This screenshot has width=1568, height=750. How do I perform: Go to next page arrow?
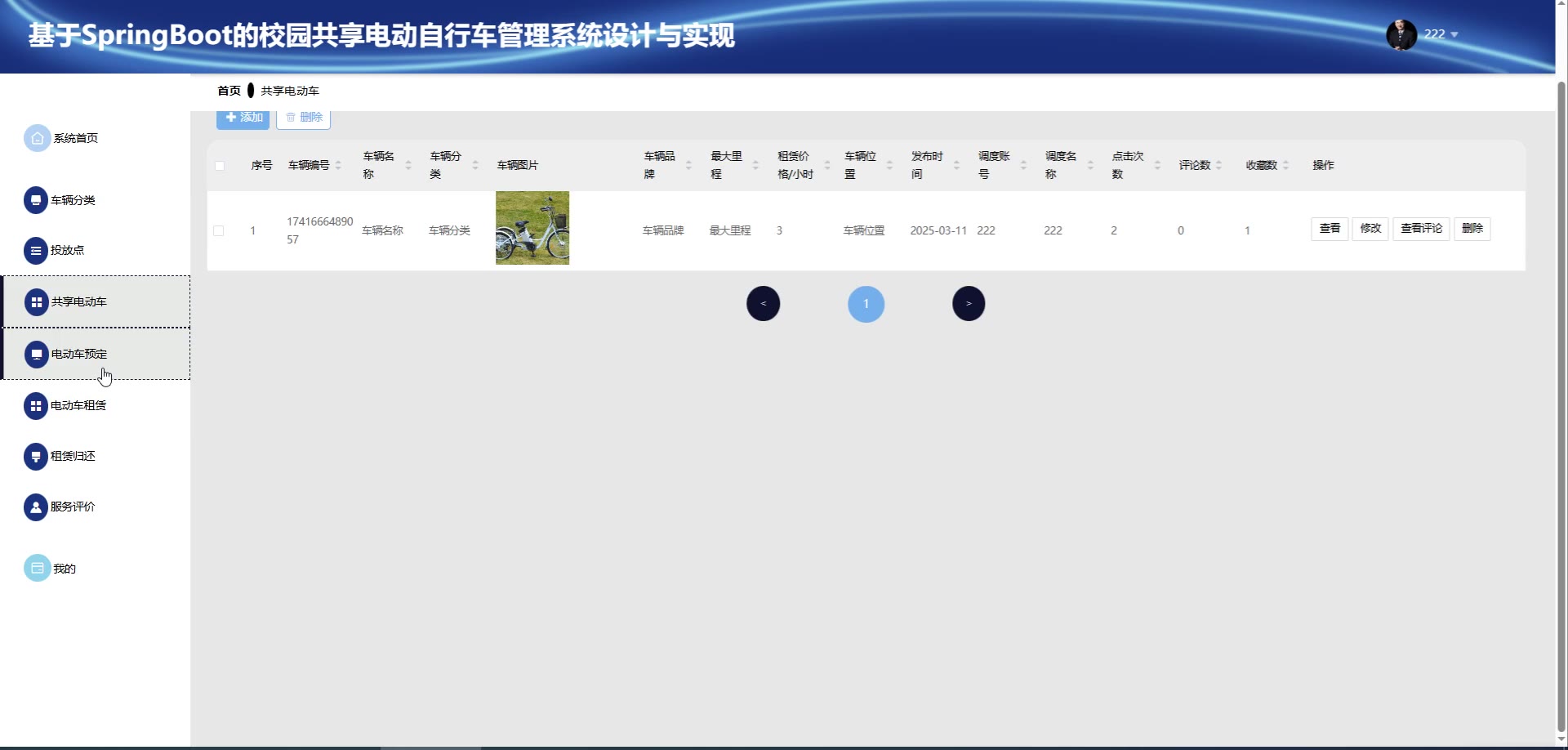click(969, 304)
